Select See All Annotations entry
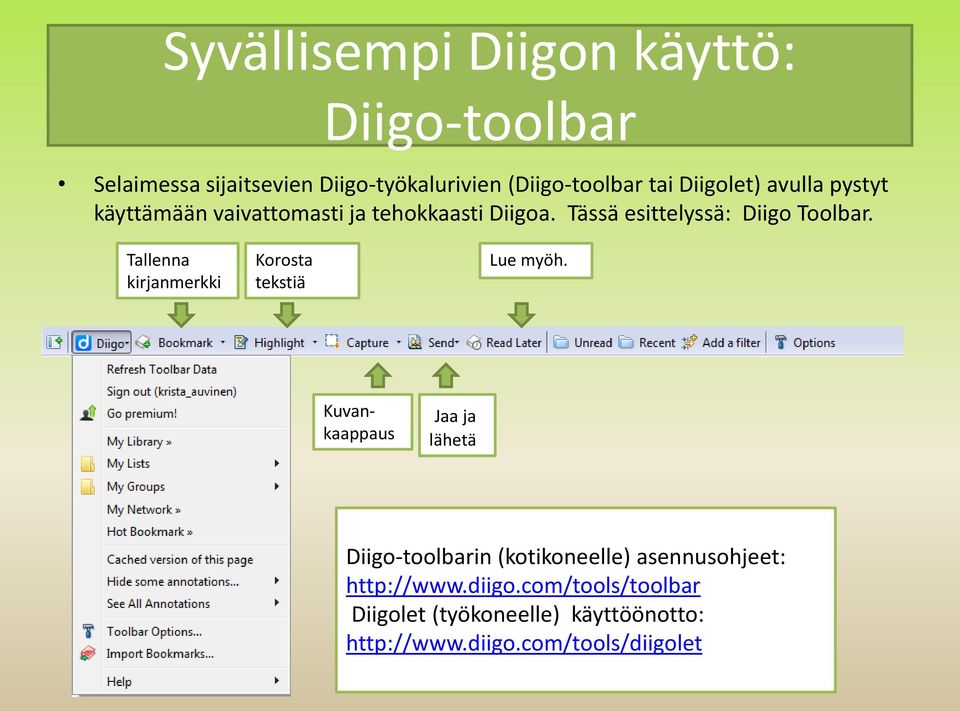This screenshot has height=711, width=960. click(x=158, y=604)
